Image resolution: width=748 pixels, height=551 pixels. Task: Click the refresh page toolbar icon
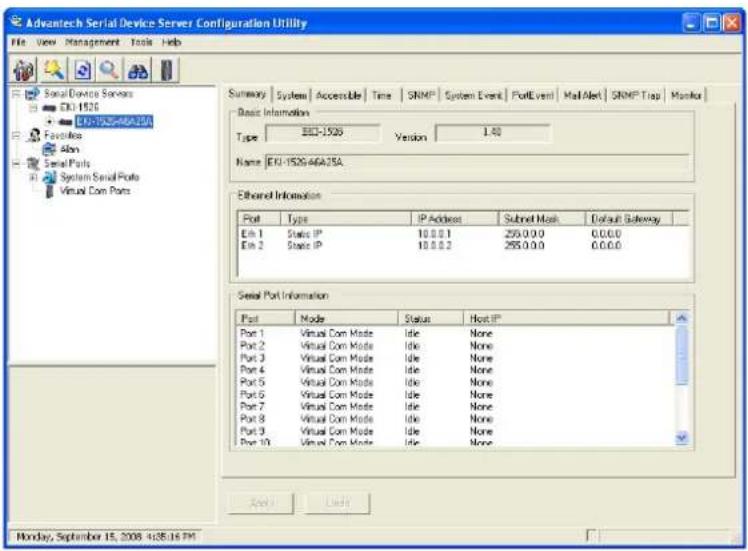[x=83, y=71]
